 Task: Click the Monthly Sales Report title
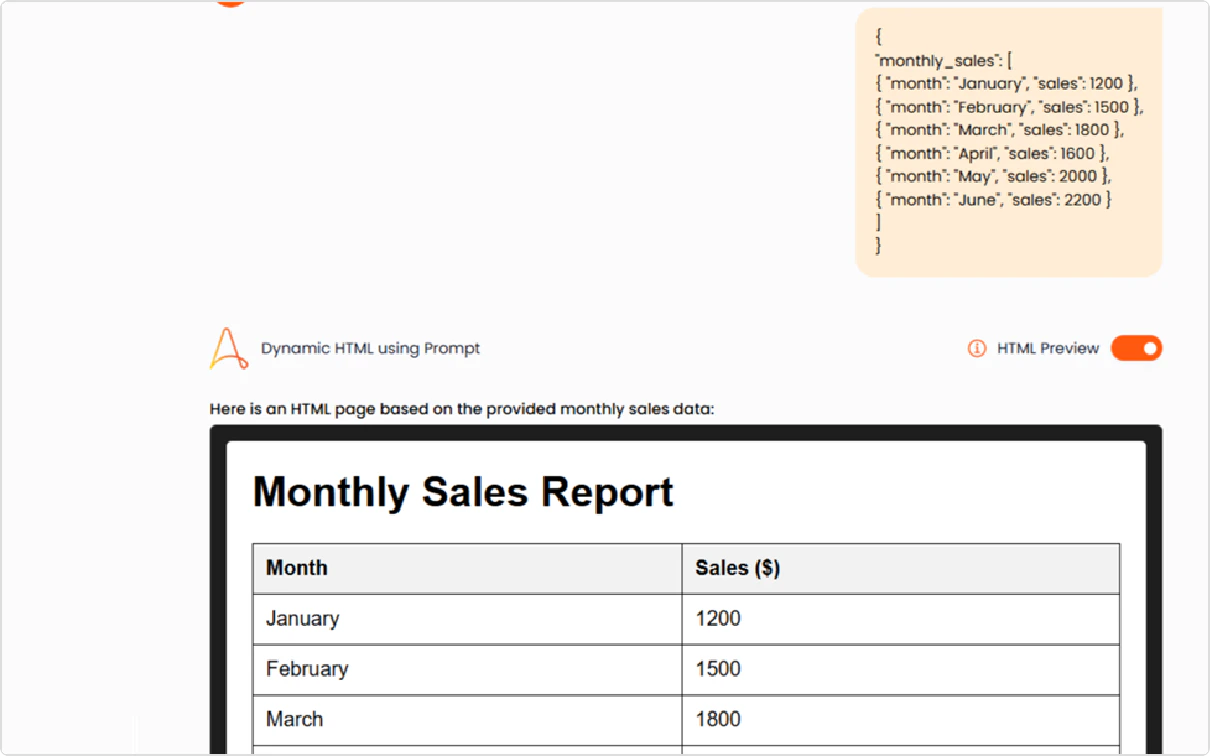[x=463, y=491]
